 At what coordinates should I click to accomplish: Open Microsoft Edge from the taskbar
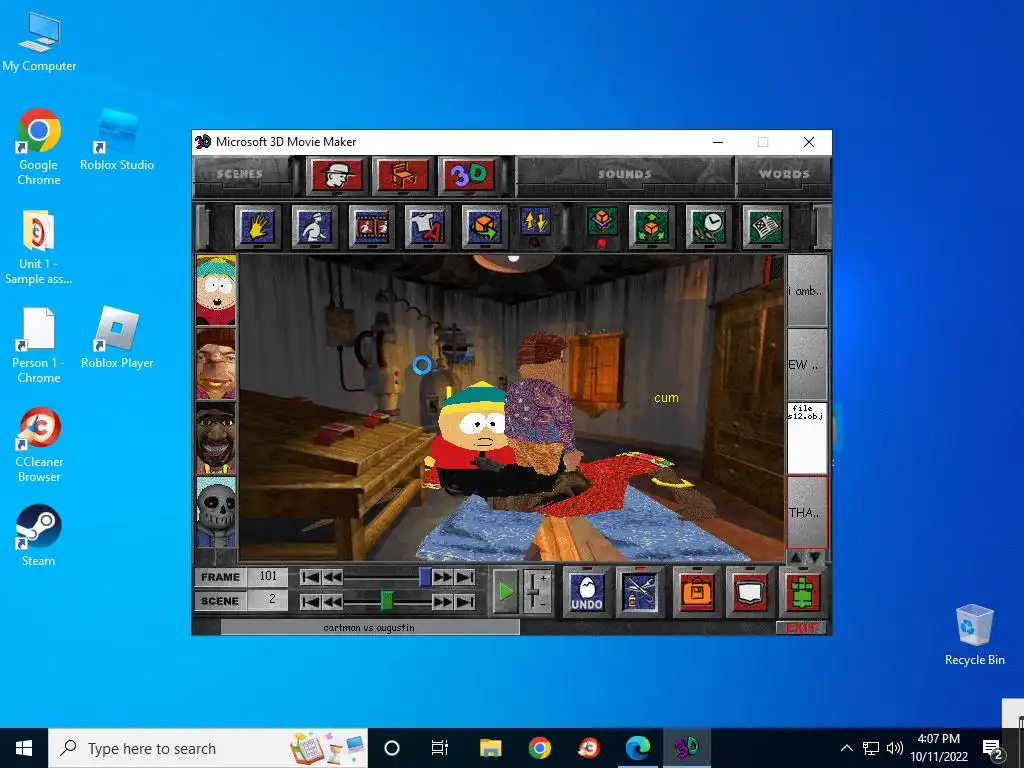tap(637, 748)
